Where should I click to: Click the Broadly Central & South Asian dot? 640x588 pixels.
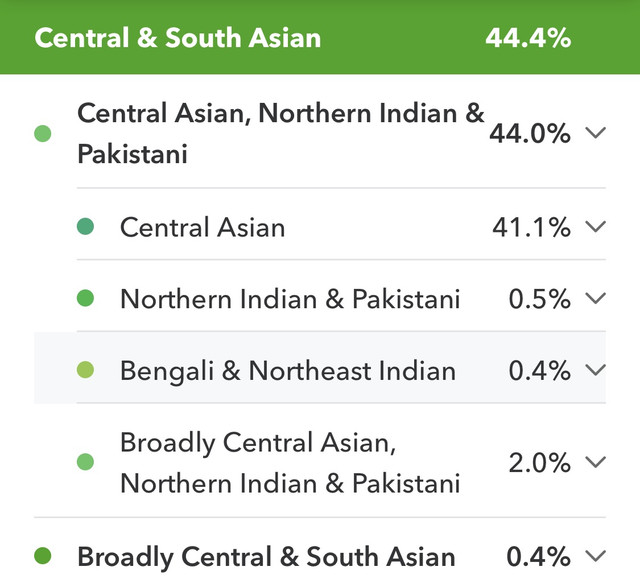(x=42, y=556)
